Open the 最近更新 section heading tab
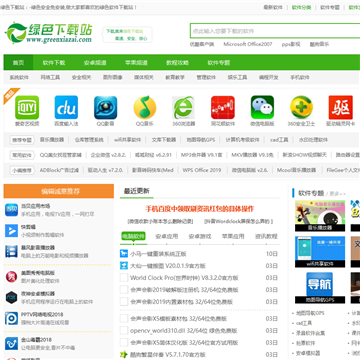This screenshot has height=360, width=360. (x=137, y=191)
